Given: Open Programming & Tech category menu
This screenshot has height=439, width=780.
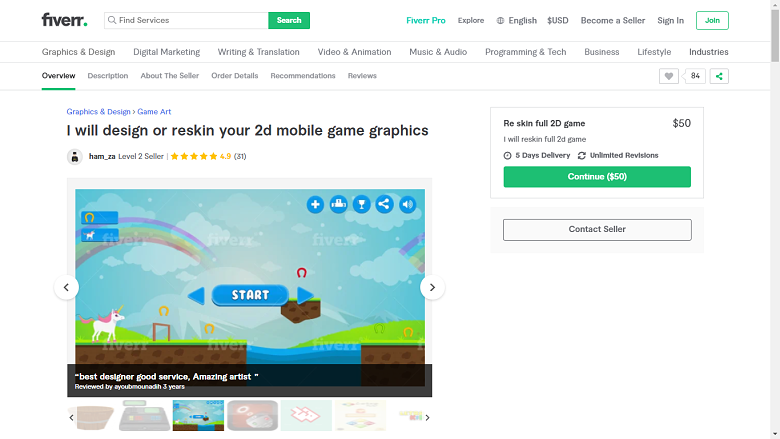Looking at the screenshot, I should 525,52.
